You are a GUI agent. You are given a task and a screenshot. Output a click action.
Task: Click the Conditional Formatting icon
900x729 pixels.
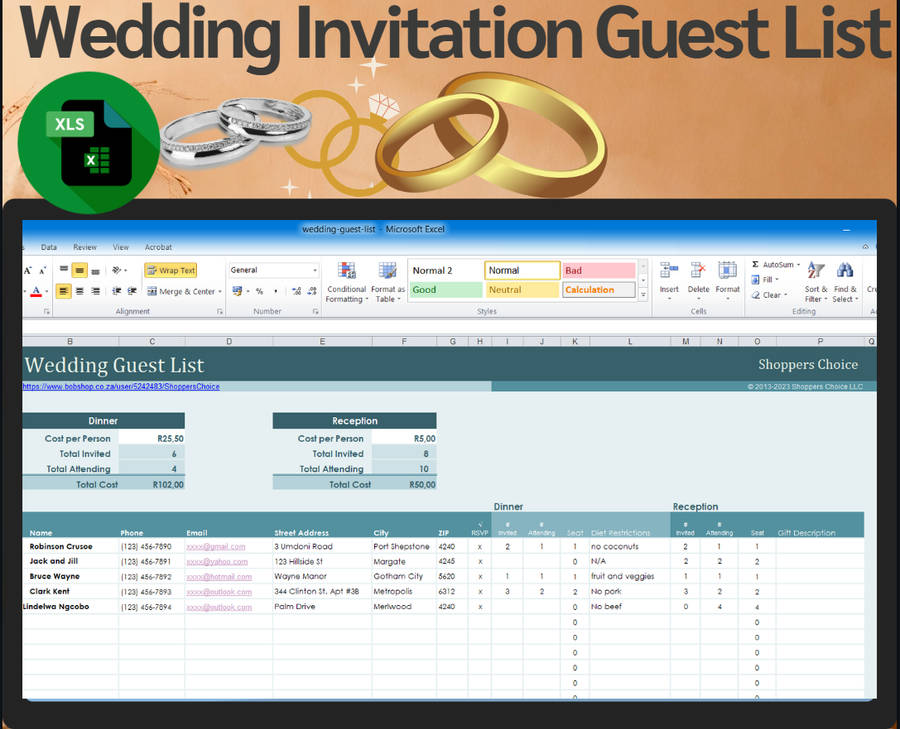[345, 272]
